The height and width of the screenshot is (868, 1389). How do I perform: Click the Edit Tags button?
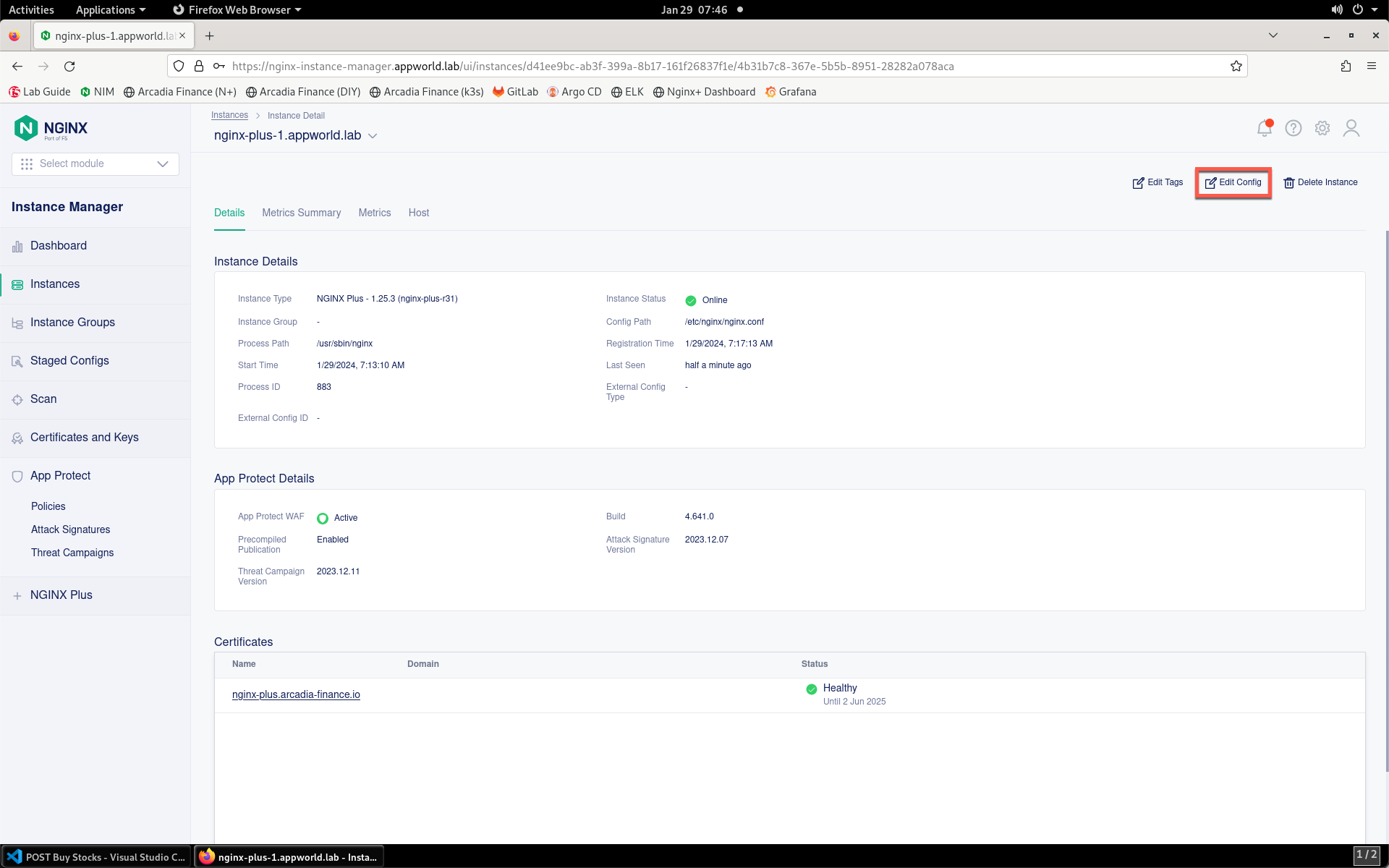[x=1157, y=182]
